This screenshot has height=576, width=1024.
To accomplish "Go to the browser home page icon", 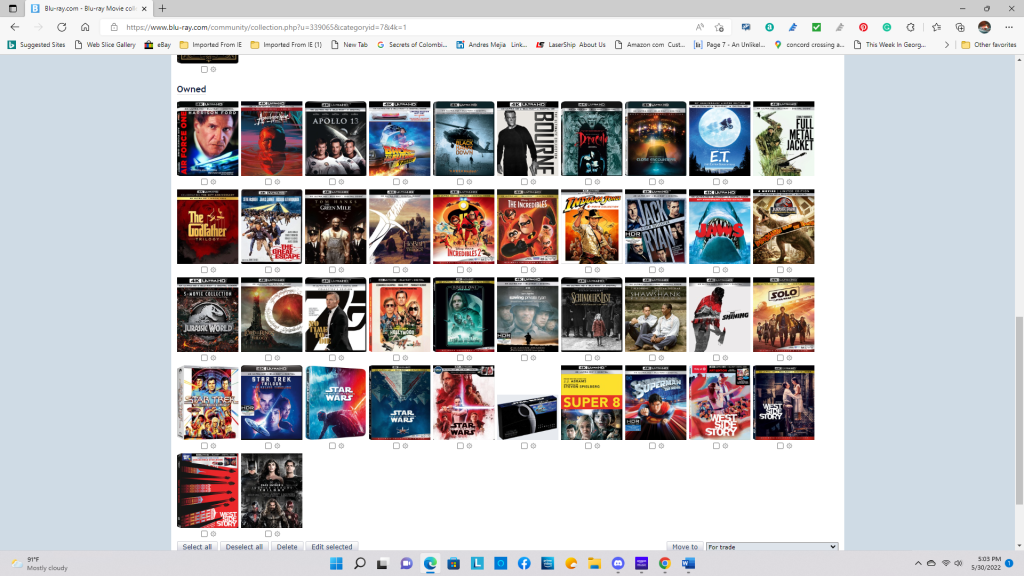I will 85,27.
